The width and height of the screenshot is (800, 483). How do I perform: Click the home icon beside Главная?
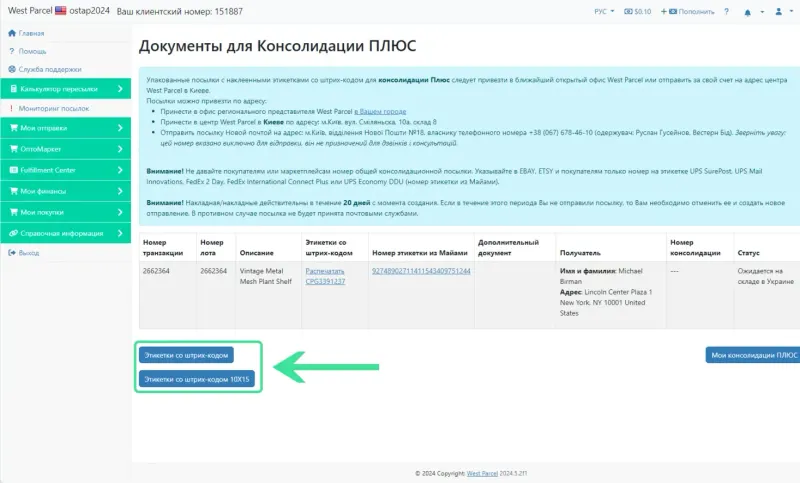[x=12, y=33]
